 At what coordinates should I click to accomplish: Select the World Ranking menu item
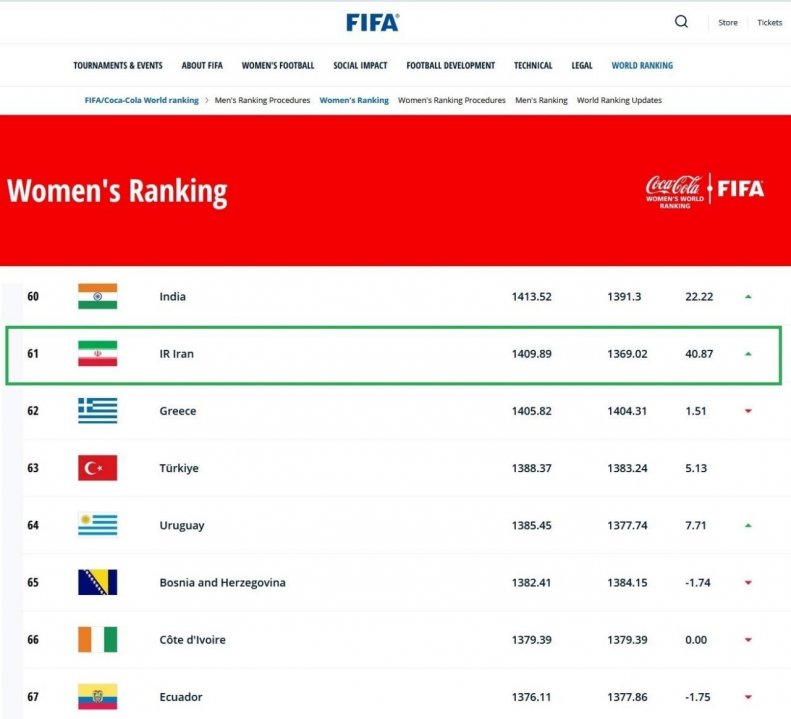[642, 66]
